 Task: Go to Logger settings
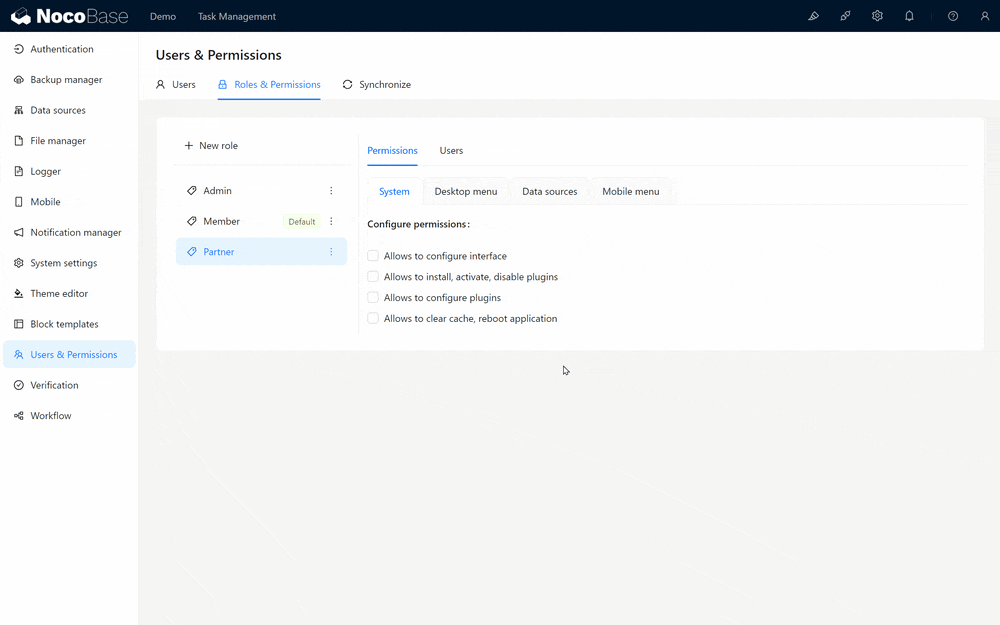click(x=70, y=172)
